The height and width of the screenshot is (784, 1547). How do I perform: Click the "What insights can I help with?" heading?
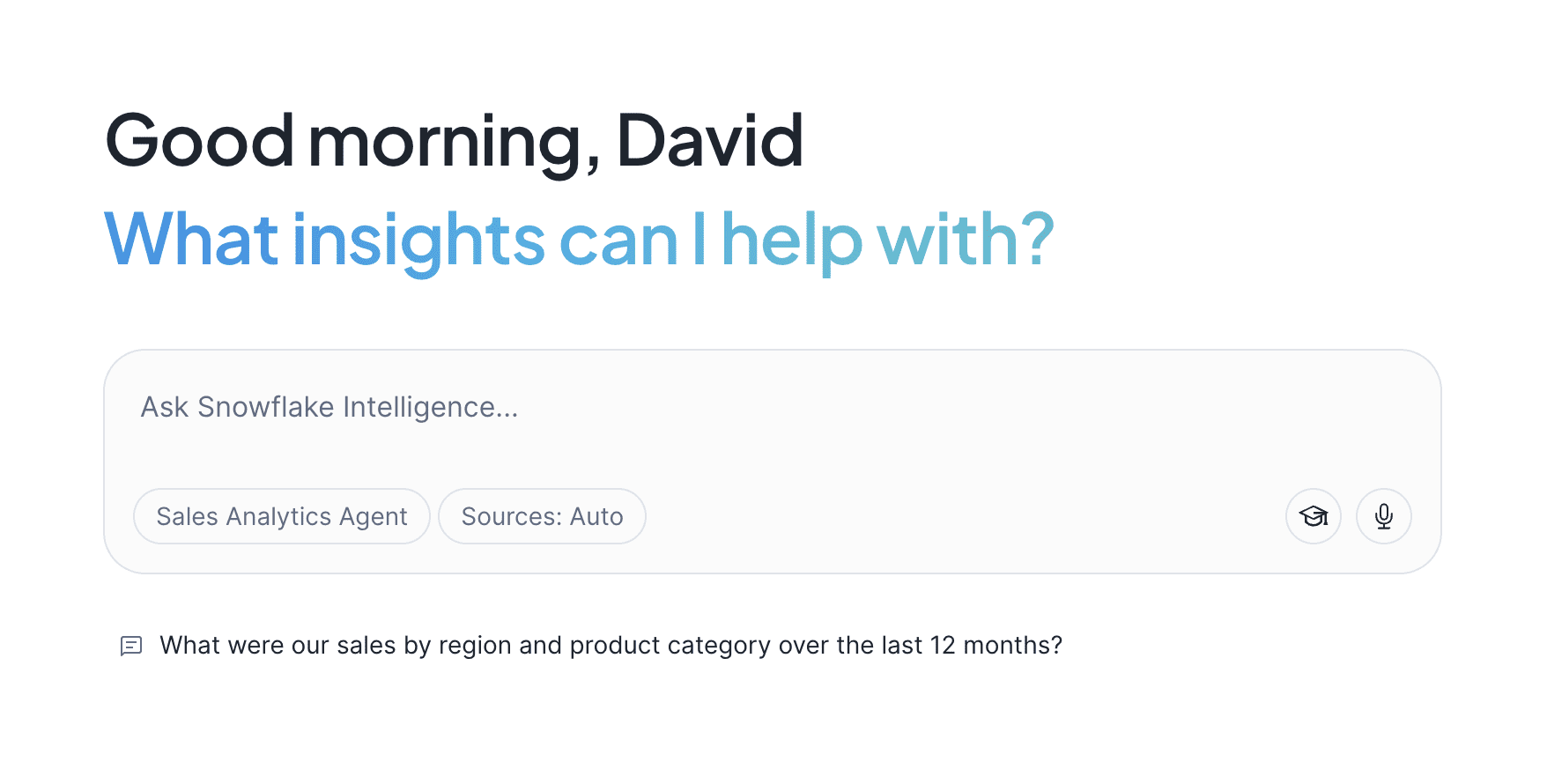tap(579, 239)
